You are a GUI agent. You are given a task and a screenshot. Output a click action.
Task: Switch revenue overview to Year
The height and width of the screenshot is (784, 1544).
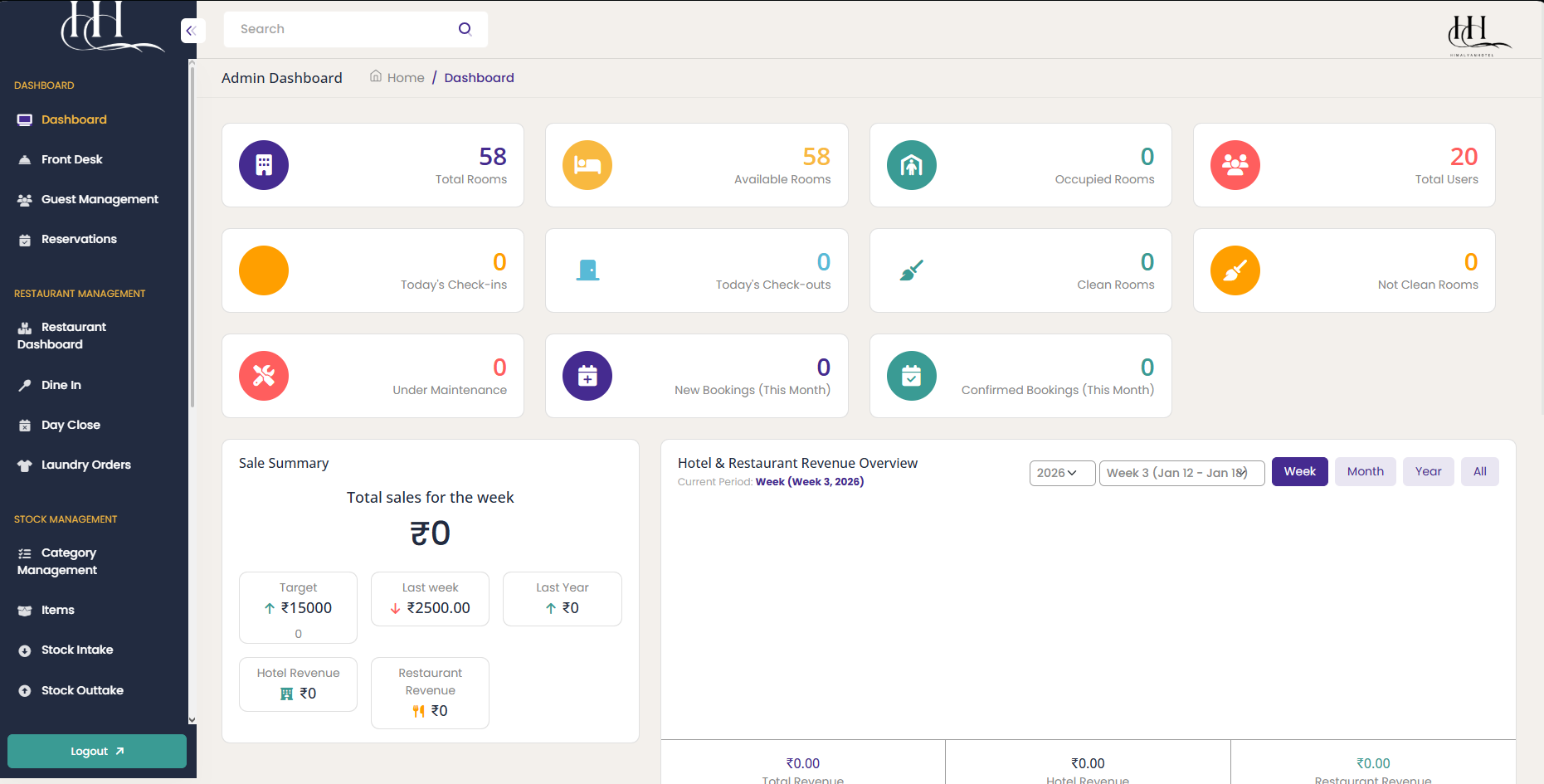(1428, 471)
